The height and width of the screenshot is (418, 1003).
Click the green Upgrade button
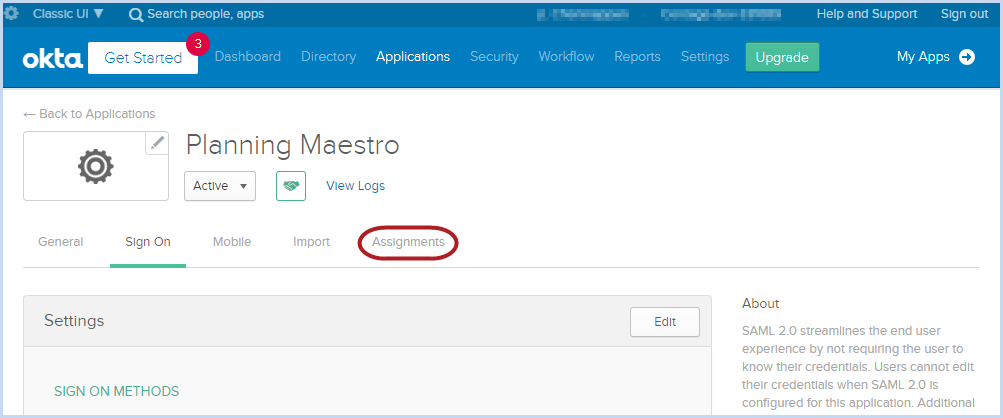pyautogui.click(x=782, y=58)
